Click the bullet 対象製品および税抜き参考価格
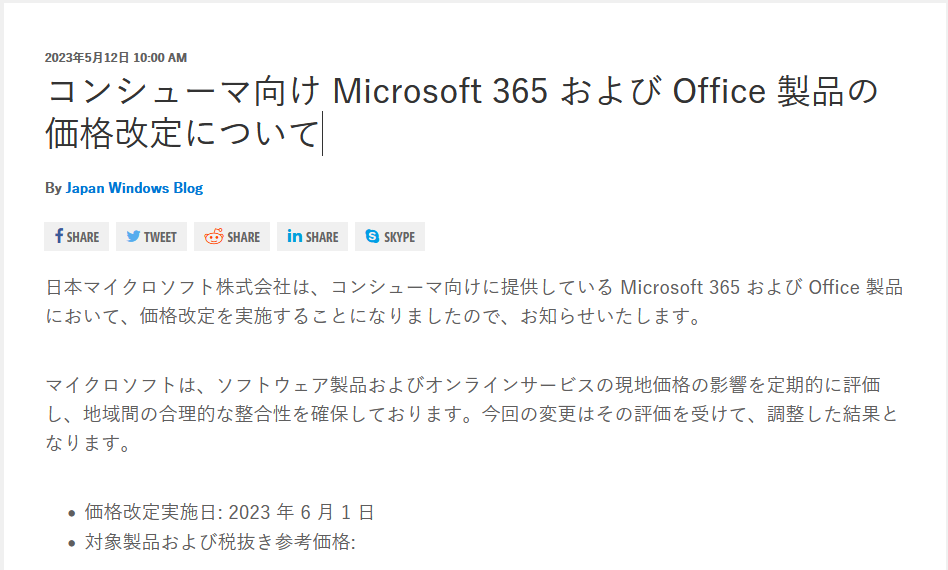This screenshot has width=948, height=570. click(x=220, y=542)
